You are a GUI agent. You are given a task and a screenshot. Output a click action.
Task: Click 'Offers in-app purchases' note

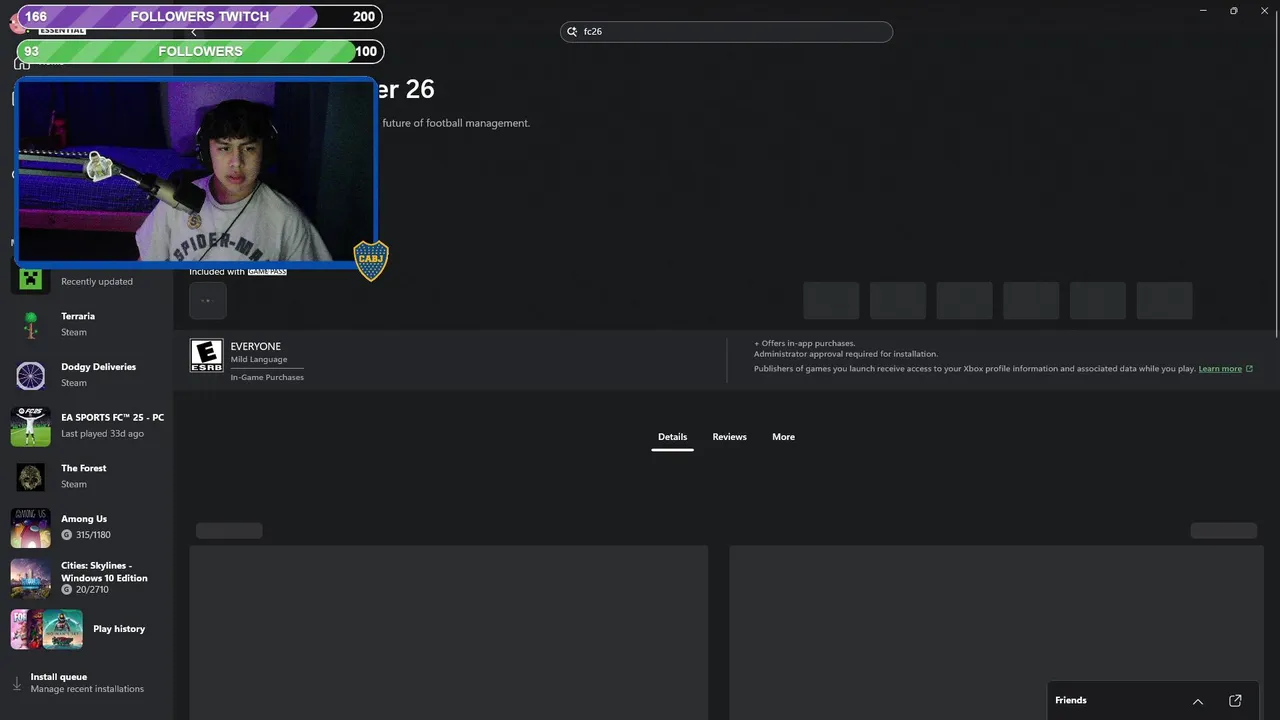pos(805,344)
